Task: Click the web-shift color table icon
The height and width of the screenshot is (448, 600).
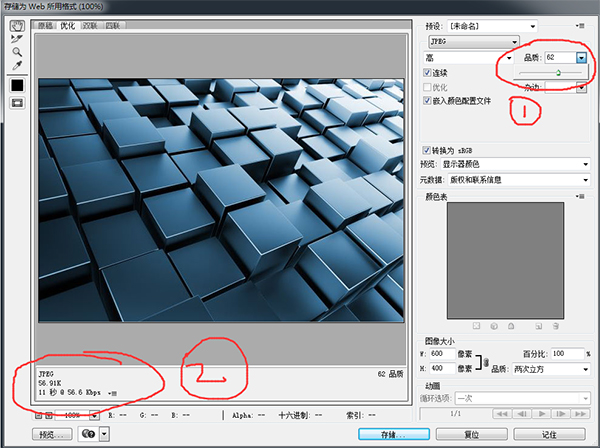Action: point(494,326)
